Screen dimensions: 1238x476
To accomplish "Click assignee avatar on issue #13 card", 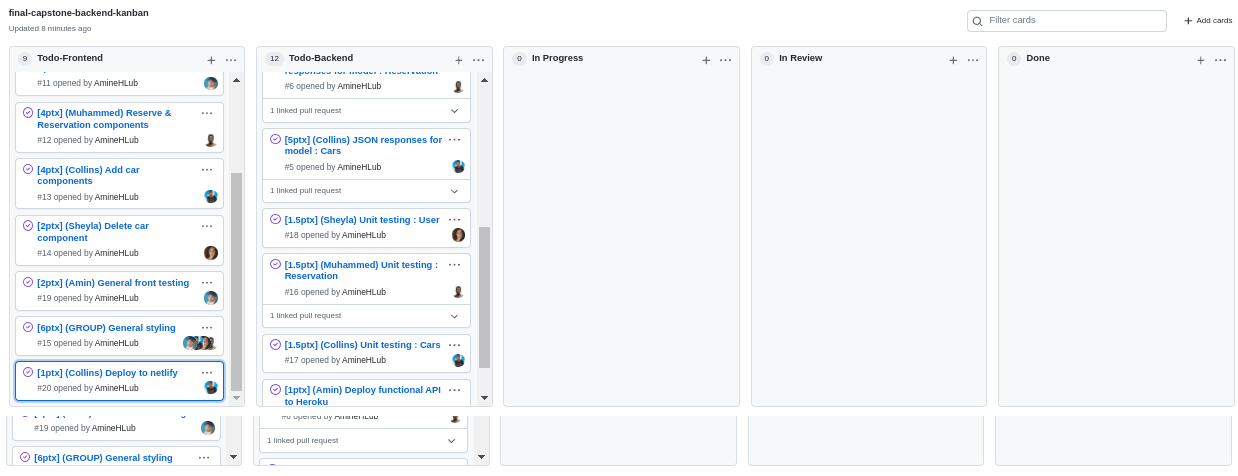I will tap(211, 197).
